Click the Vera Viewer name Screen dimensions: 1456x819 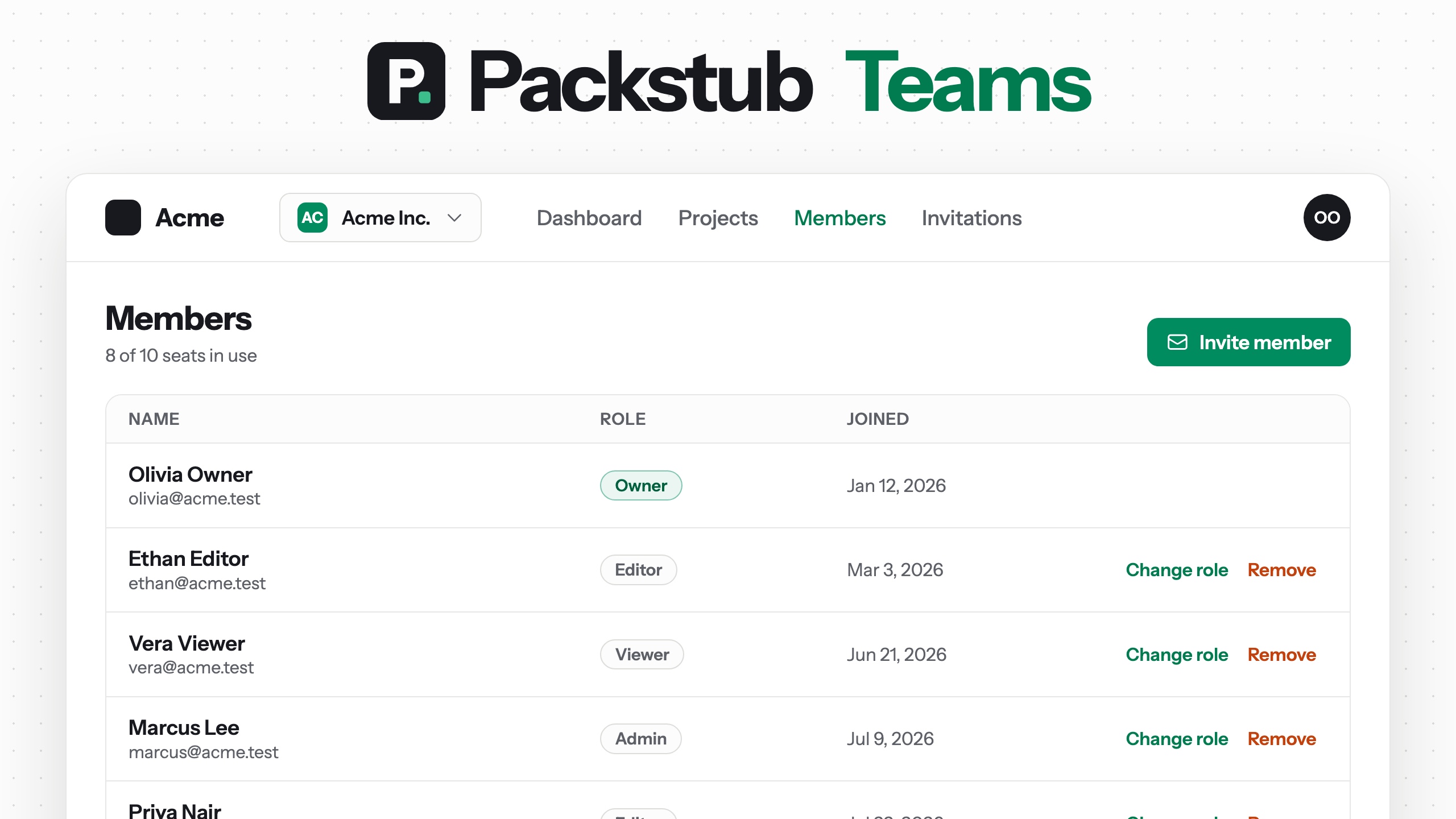point(187,643)
